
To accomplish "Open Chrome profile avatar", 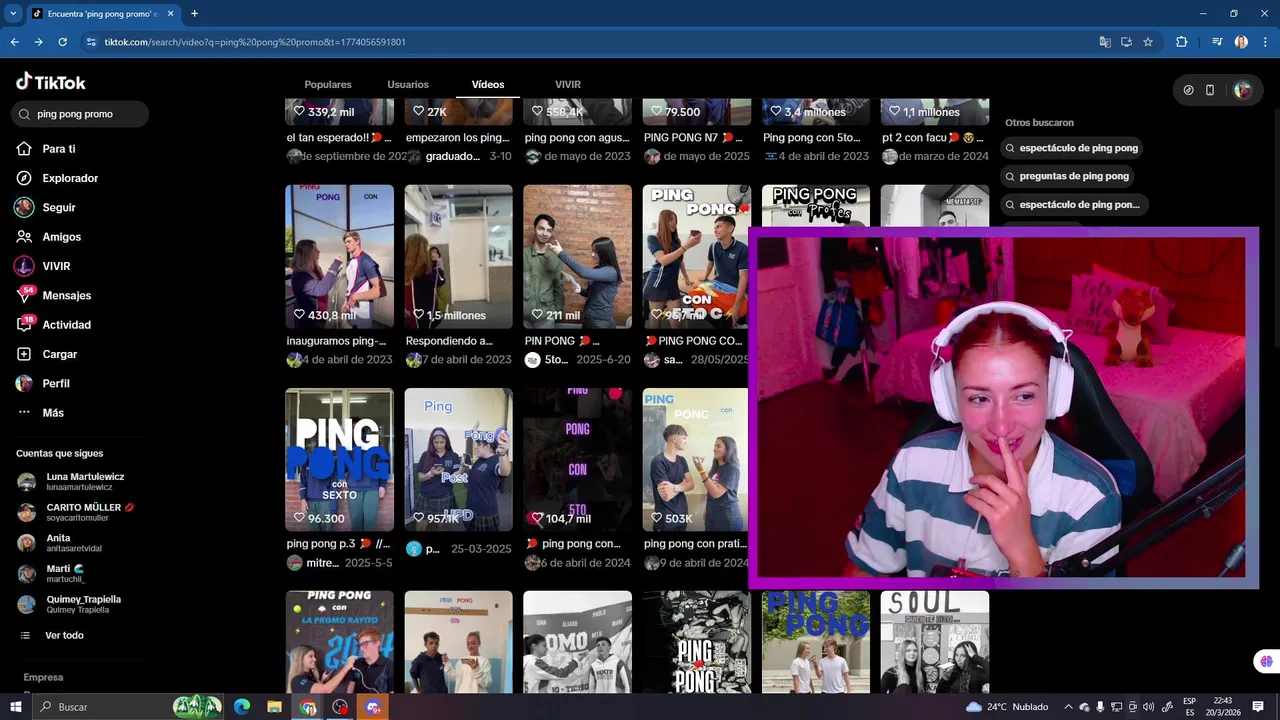I will click(x=1241, y=42).
